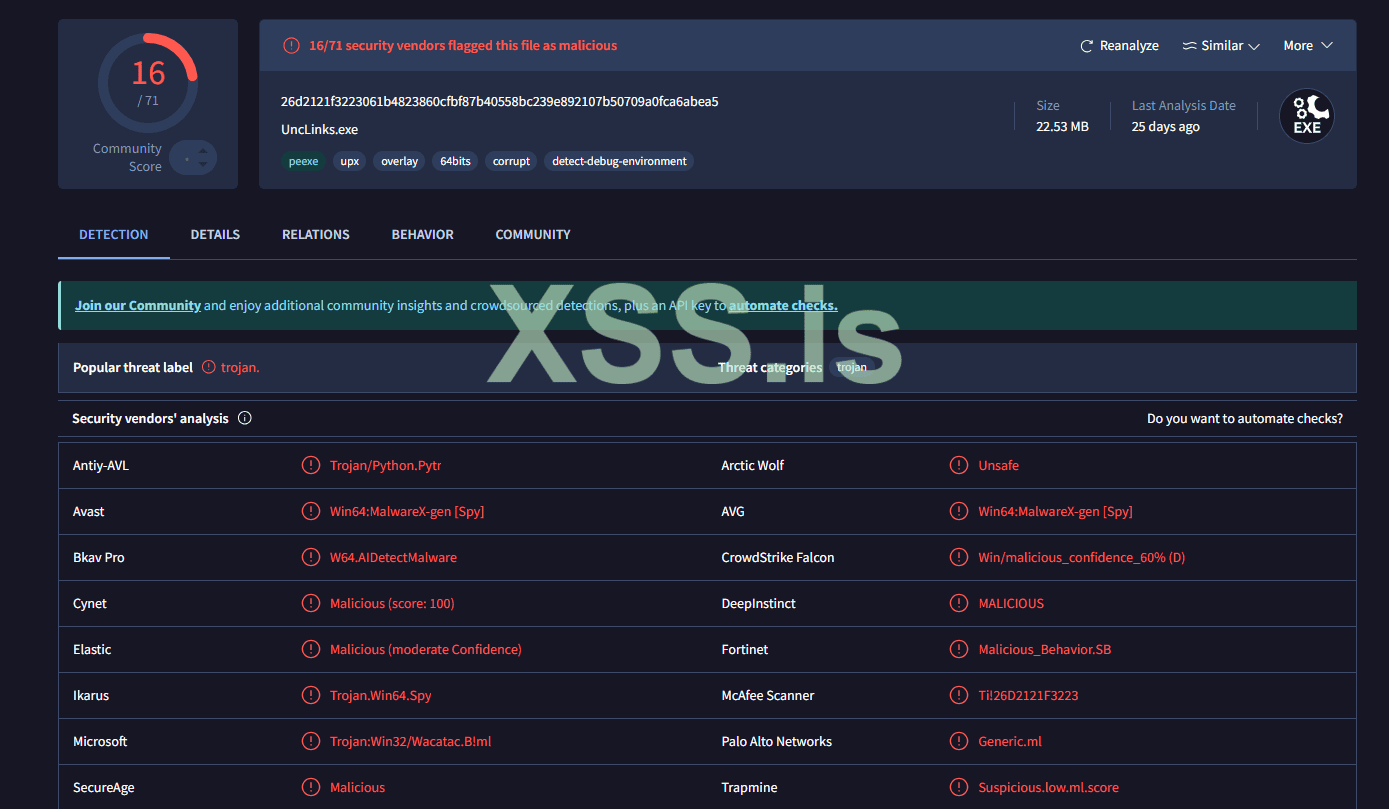Click the EXE file type icon

click(x=1306, y=117)
